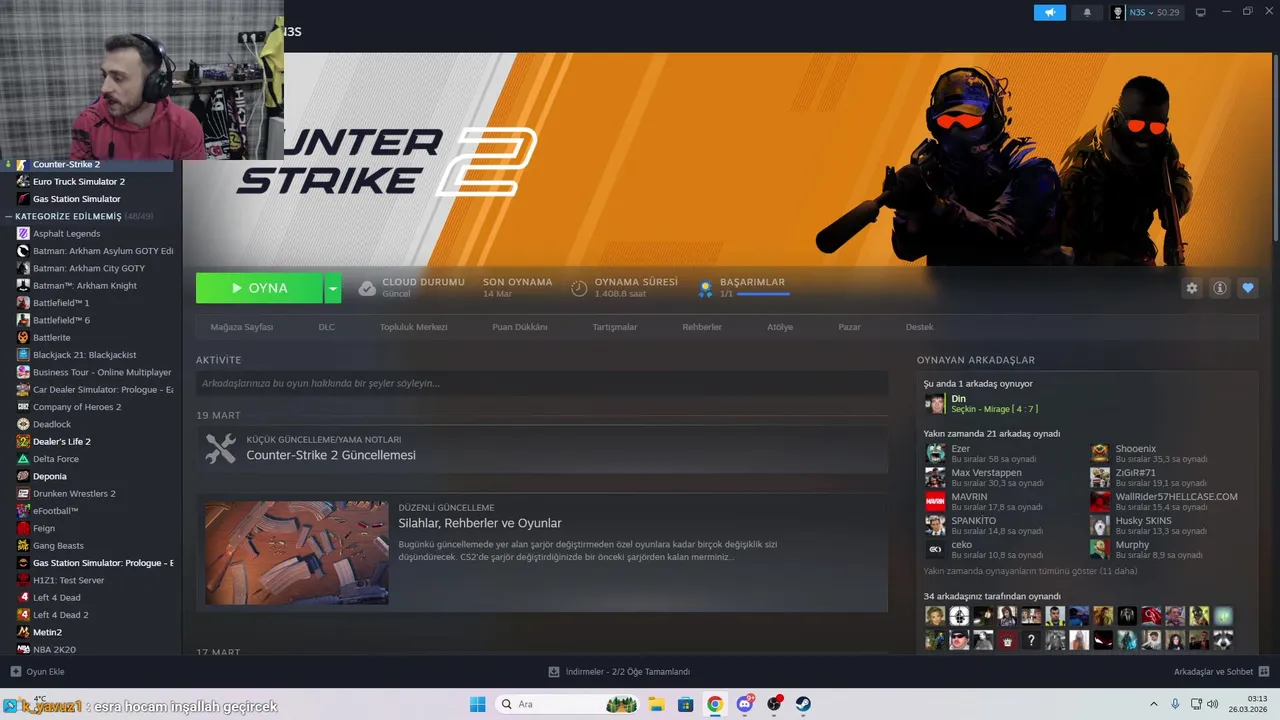
Task: Select Business Tour - Online Multiplayer
Action: (x=102, y=372)
